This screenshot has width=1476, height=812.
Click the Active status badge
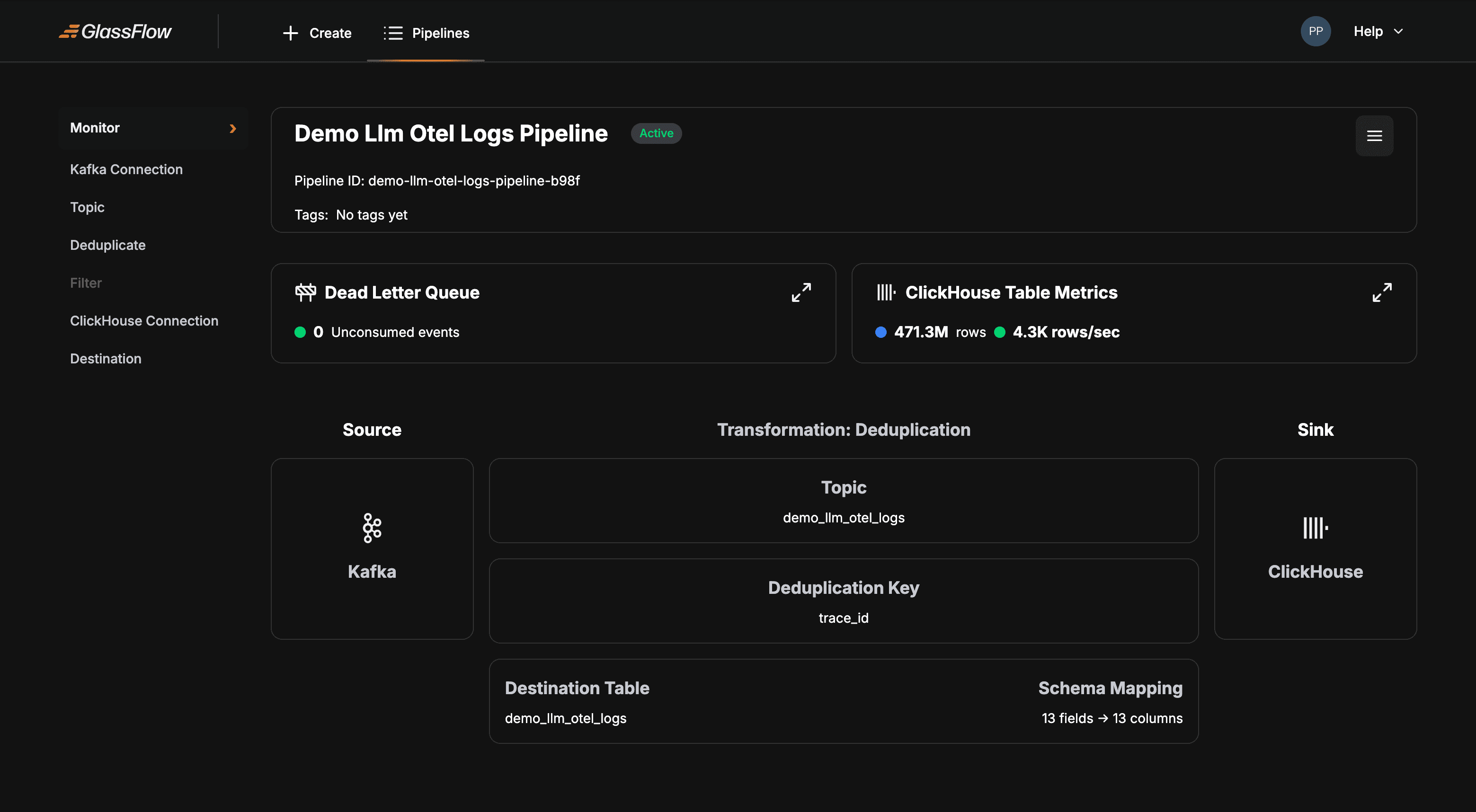coord(656,133)
